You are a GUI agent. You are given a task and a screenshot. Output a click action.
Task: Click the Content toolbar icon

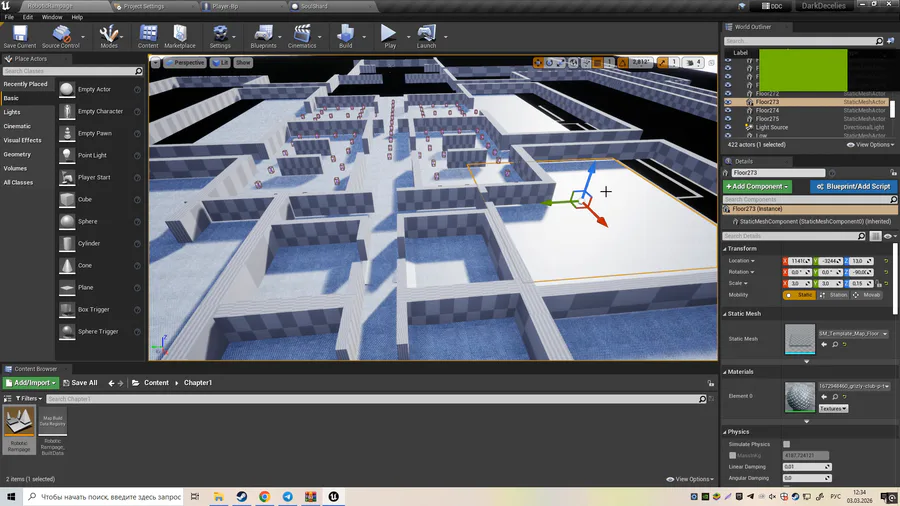click(148, 37)
